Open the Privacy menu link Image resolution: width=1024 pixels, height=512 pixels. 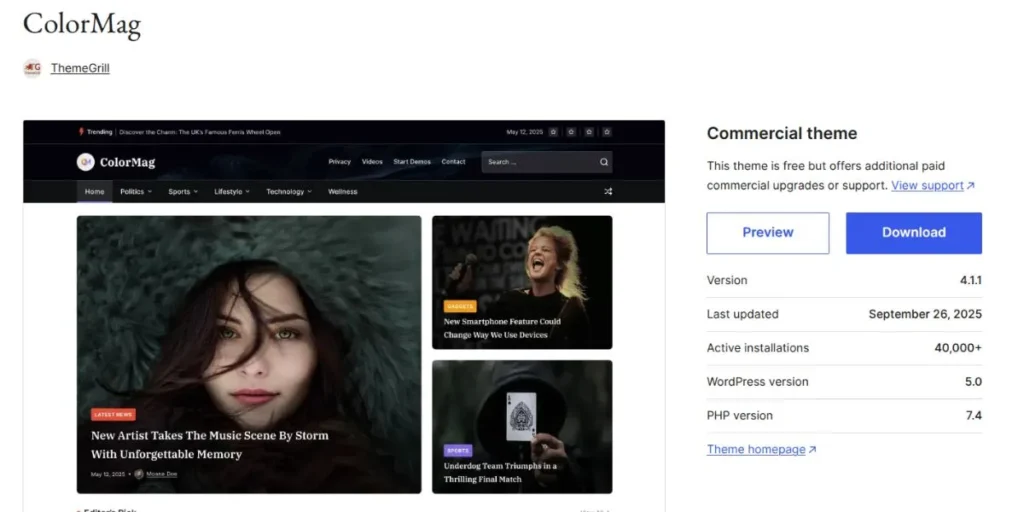tap(340, 162)
